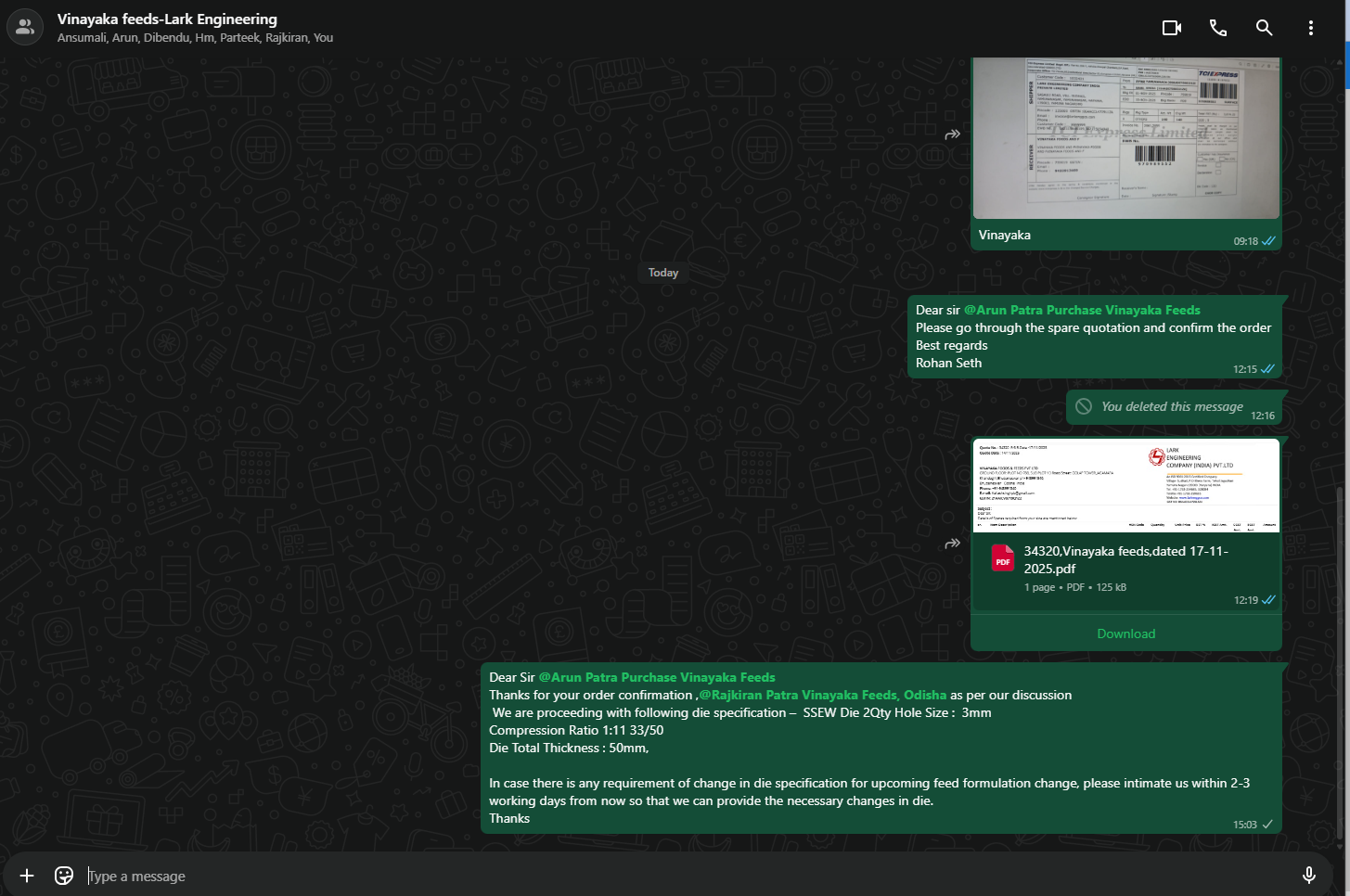Image resolution: width=1350 pixels, height=896 pixels.
Task: Click the deleted message bubble
Action: (1171, 407)
